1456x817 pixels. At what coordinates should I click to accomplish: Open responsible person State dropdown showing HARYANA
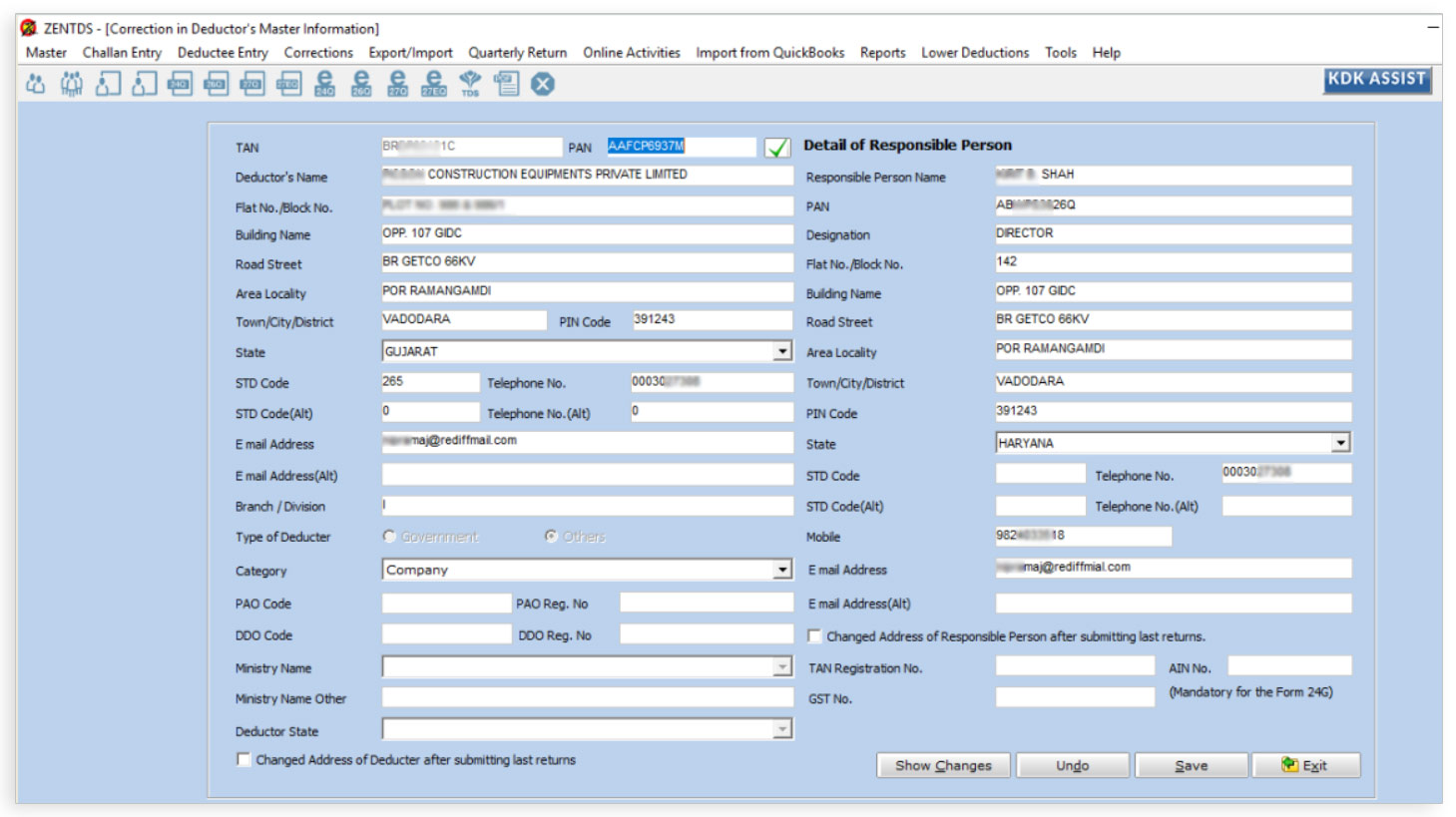point(1341,443)
